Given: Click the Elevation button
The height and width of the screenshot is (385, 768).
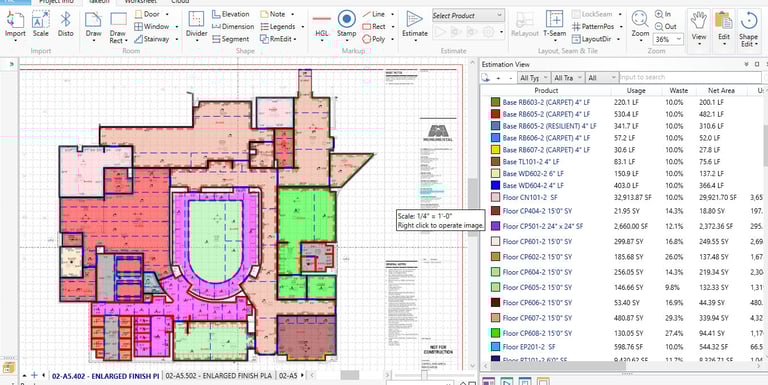Looking at the screenshot, I should click(x=231, y=14).
